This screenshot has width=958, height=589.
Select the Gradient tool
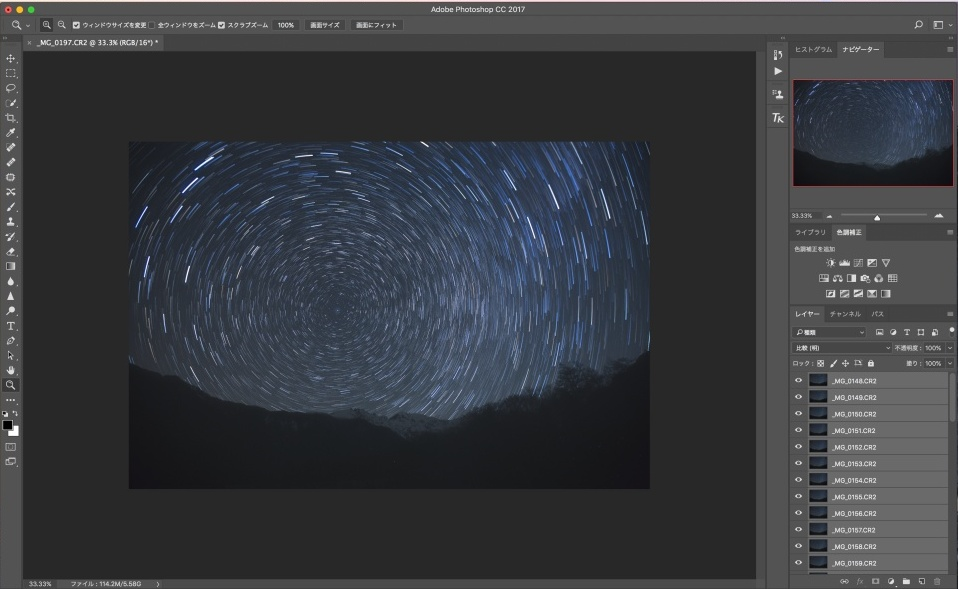pos(10,266)
